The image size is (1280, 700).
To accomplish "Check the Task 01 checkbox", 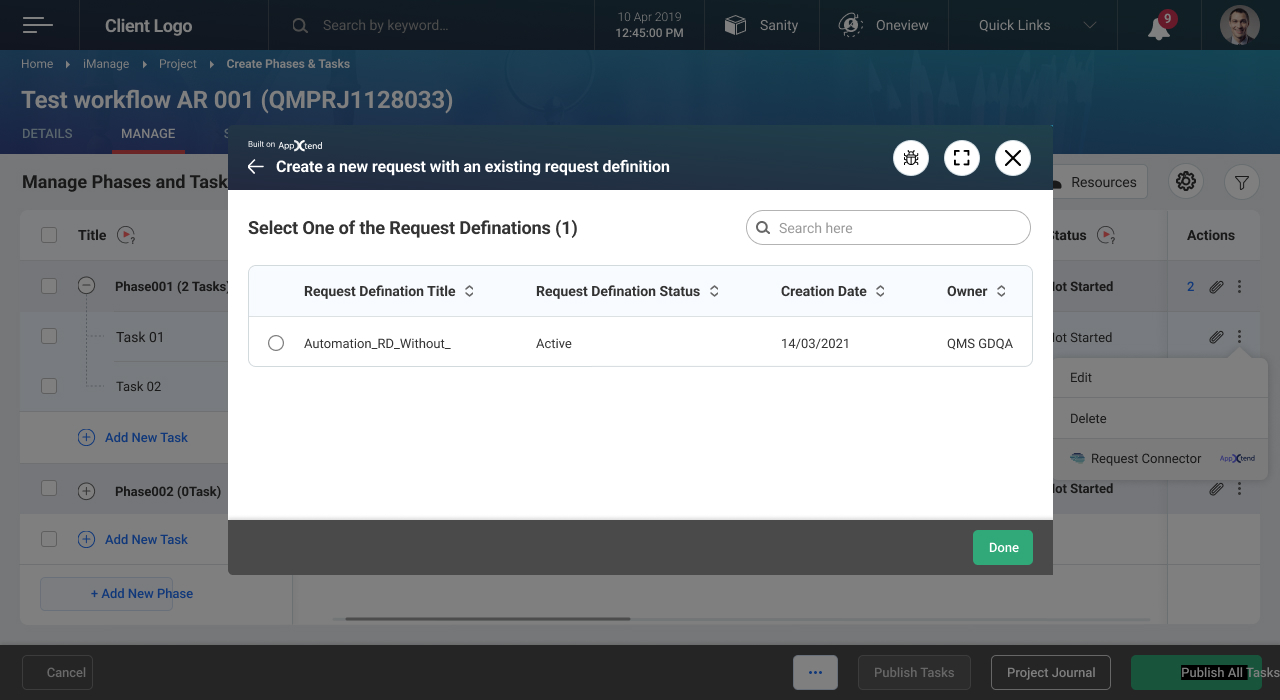I will [49, 337].
